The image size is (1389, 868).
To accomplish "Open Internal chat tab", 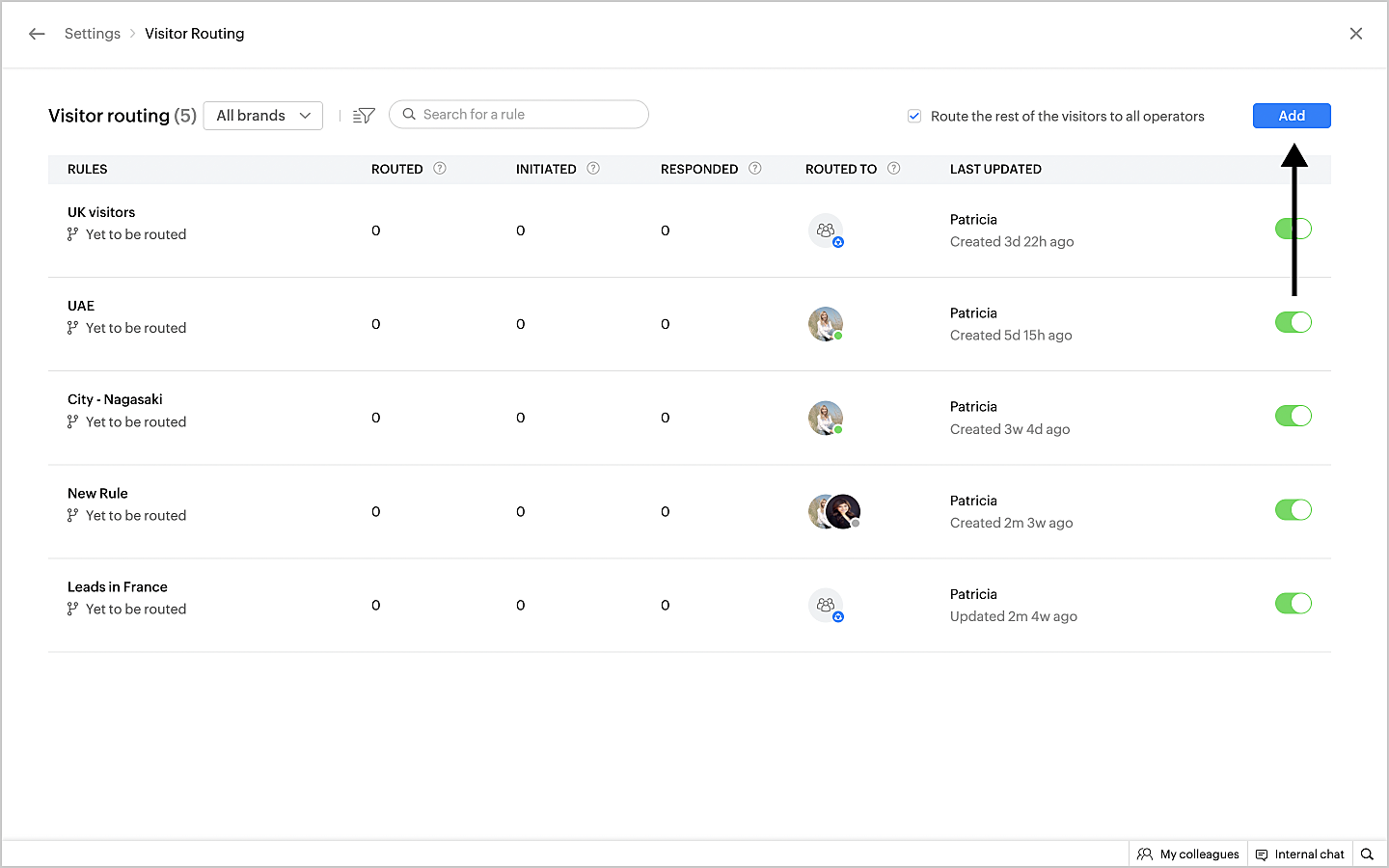I will click(x=1299, y=854).
